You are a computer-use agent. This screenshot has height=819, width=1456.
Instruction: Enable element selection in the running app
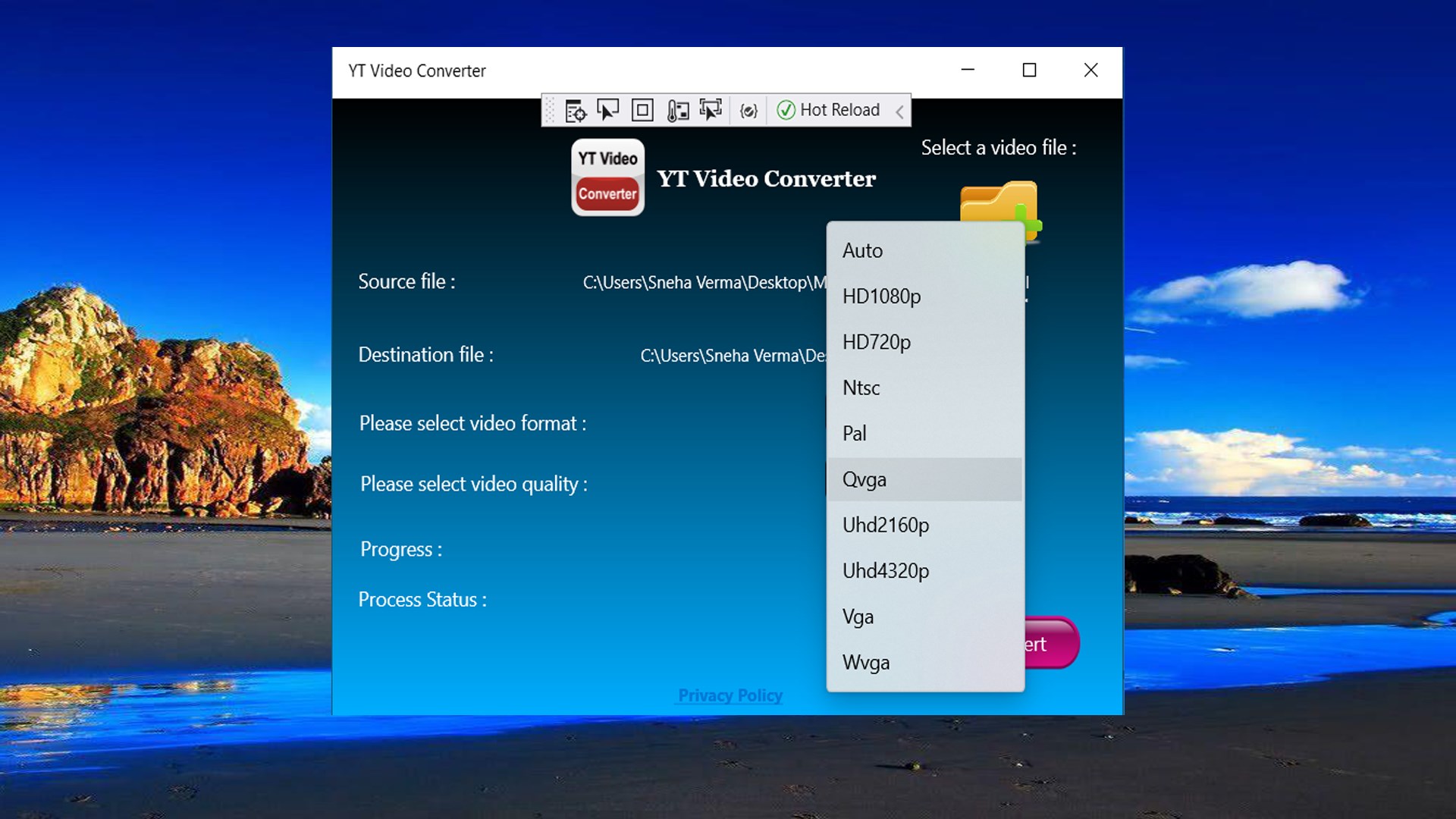coord(607,110)
